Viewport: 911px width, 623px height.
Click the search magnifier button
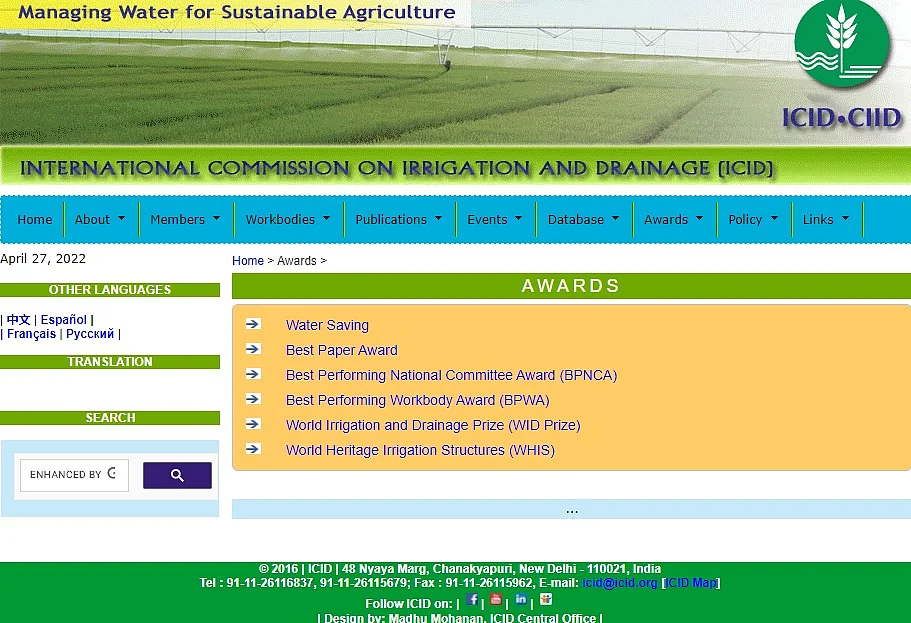pyautogui.click(x=177, y=475)
